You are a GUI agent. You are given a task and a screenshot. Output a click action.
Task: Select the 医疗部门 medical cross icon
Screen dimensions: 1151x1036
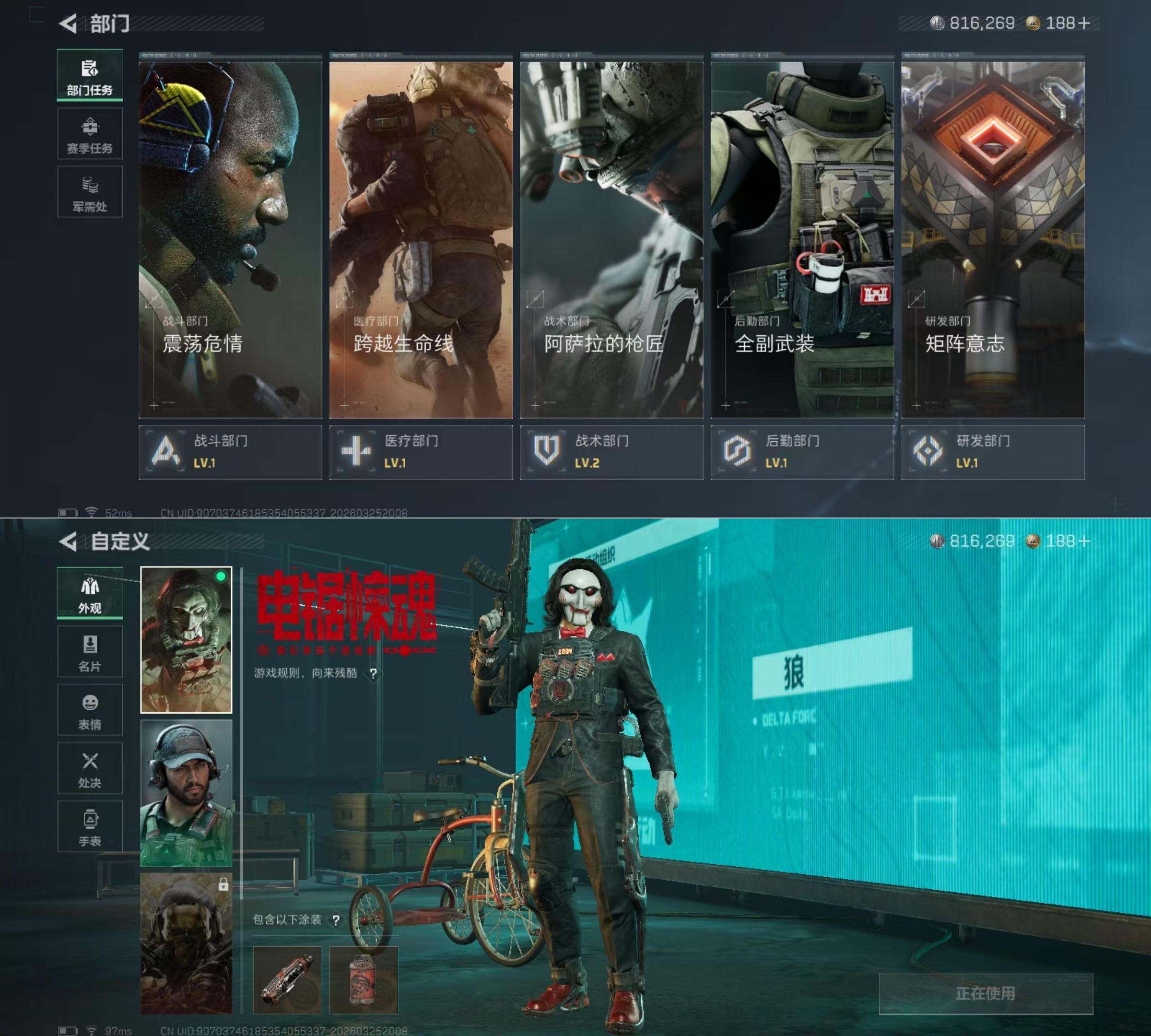tap(356, 451)
